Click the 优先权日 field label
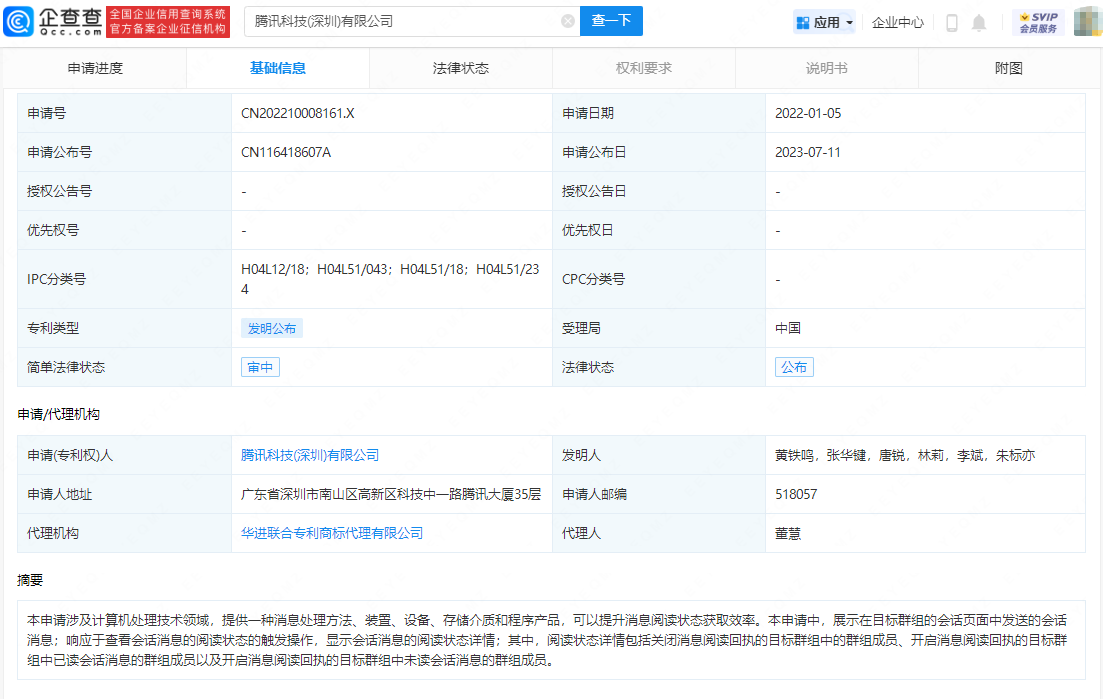Image resolution: width=1103 pixels, height=699 pixels. (x=588, y=231)
